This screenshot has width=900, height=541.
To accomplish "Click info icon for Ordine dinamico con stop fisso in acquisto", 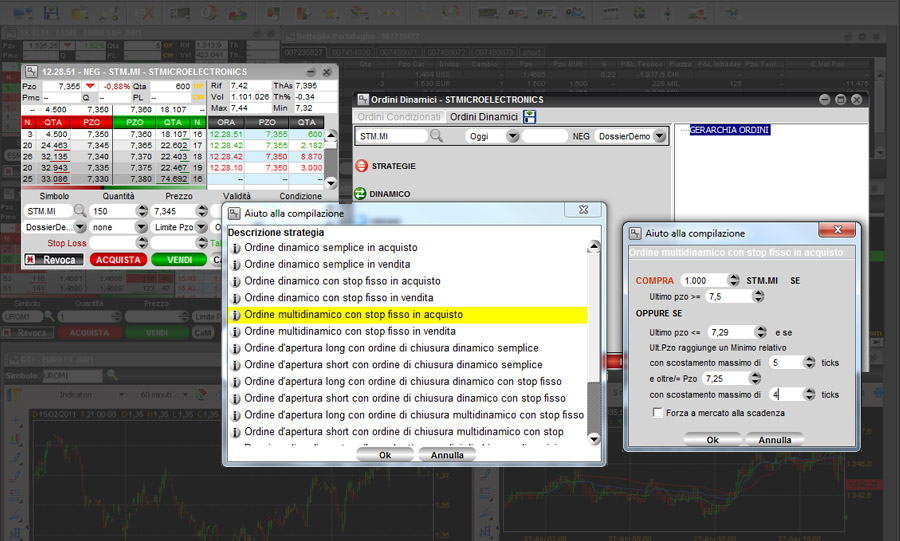I will (235, 282).
